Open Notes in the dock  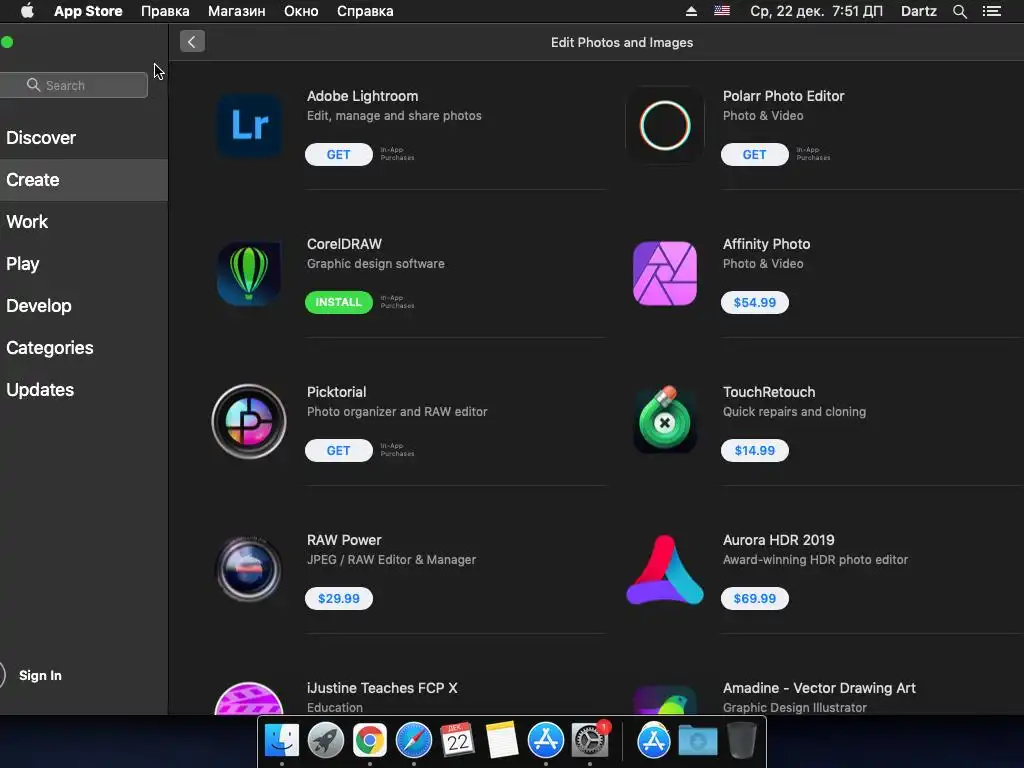[502, 741]
